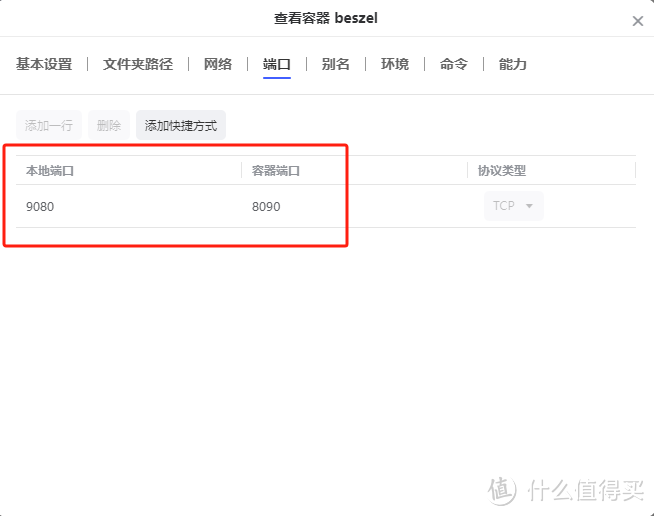Open the TCP protocol type dropdown
Screen dimensions: 654x516
(514, 206)
